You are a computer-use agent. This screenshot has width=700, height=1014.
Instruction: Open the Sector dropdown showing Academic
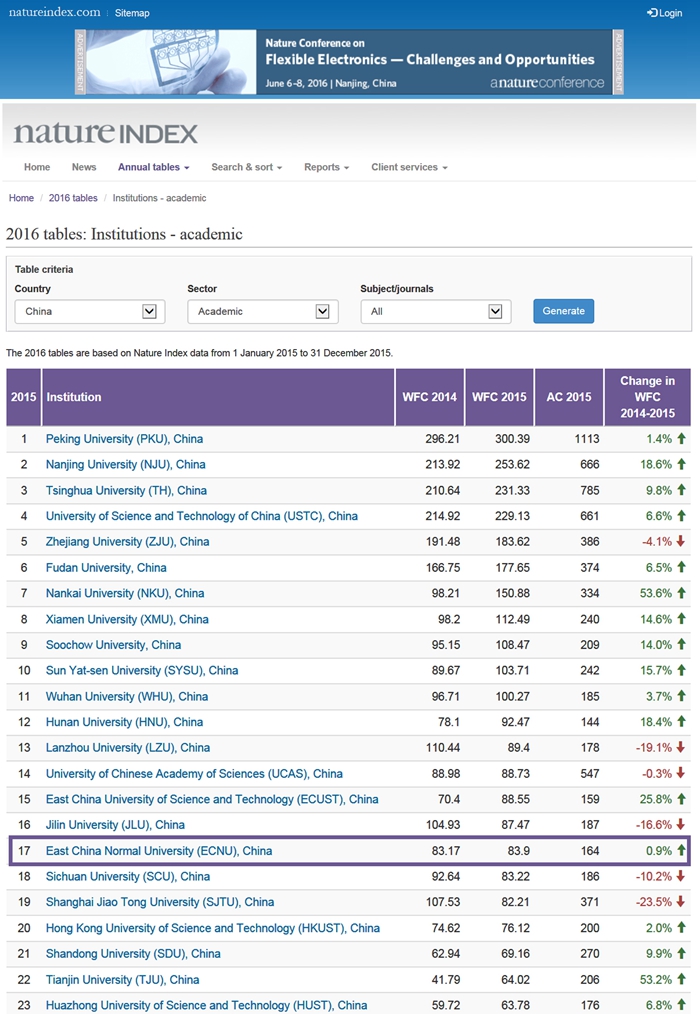[262, 312]
